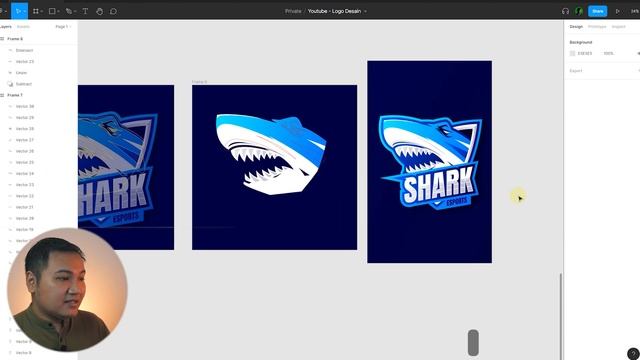Click the user avatar in the toolbar
Image resolution: width=640 pixels, height=360 pixels.
tap(579, 11)
